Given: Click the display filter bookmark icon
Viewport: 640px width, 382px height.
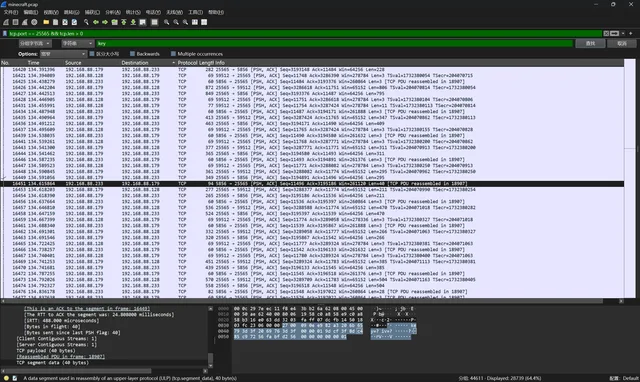Looking at the screenshot, I should (5, 33).
